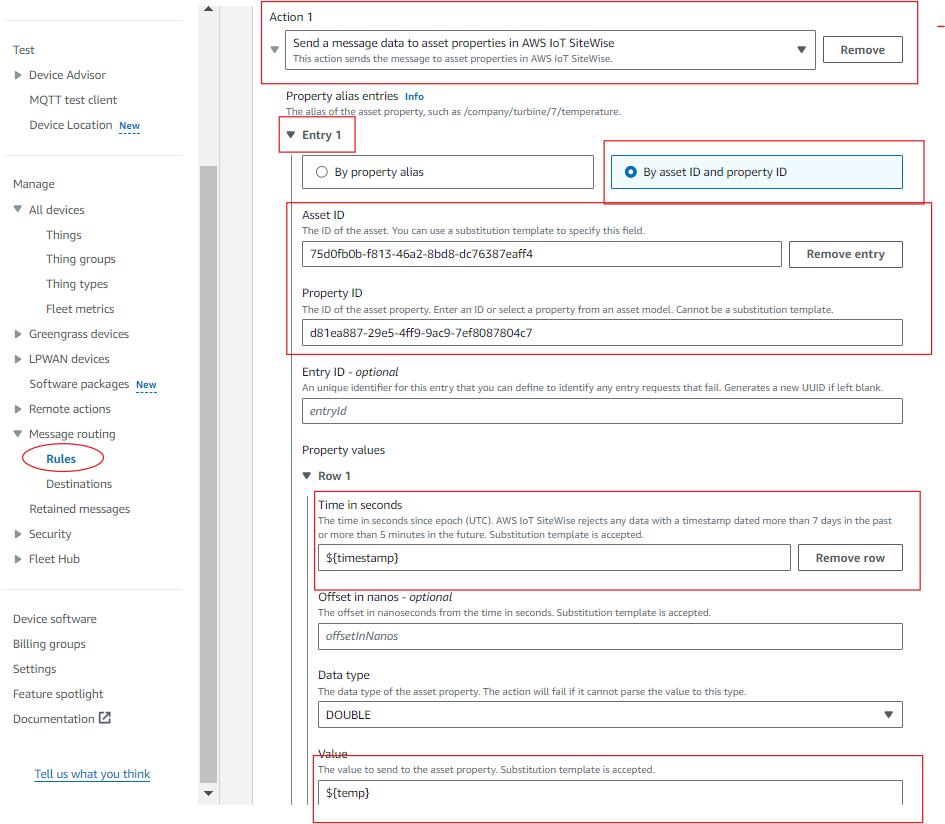The width and height of the screenshot is (945, 824).
Task: Collapse All devices tree node
Action: (x=18, y=209)
